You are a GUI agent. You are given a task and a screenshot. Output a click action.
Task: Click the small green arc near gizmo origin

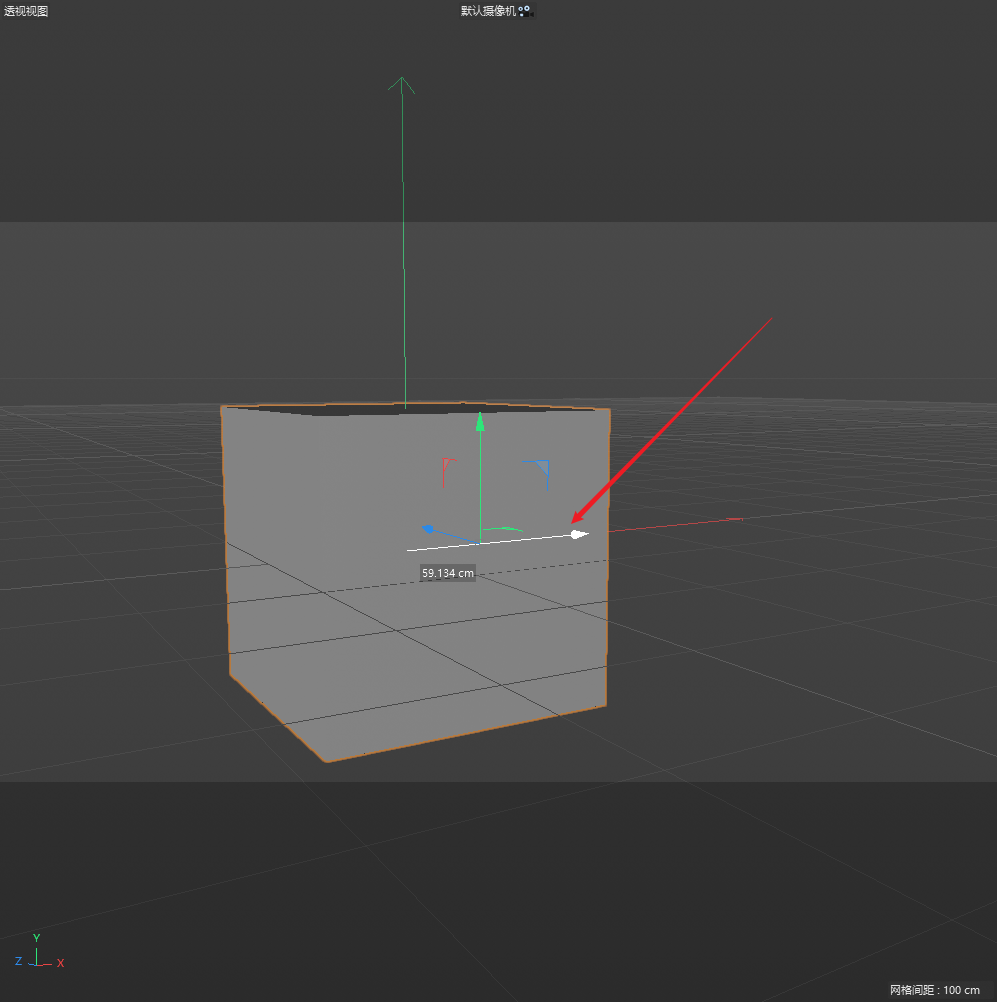tap(503, 529)
